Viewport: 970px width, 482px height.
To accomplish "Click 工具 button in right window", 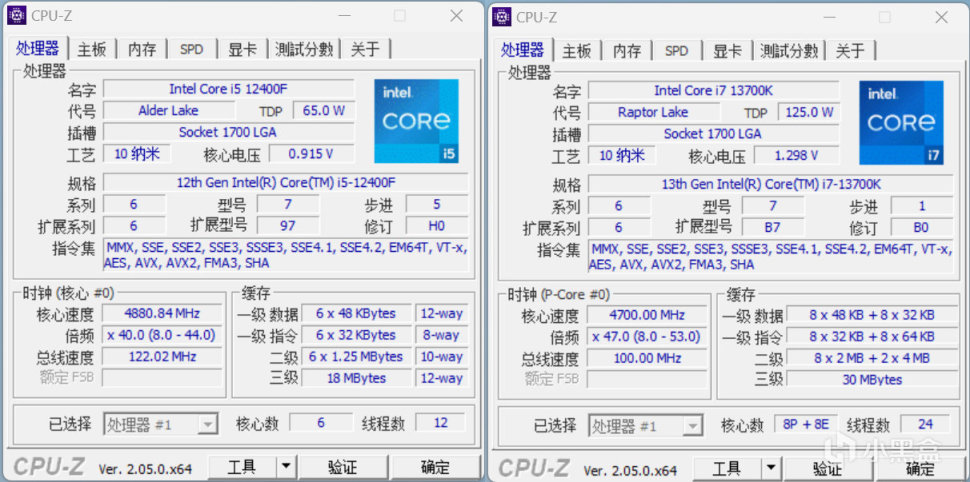I will point(727,468).
